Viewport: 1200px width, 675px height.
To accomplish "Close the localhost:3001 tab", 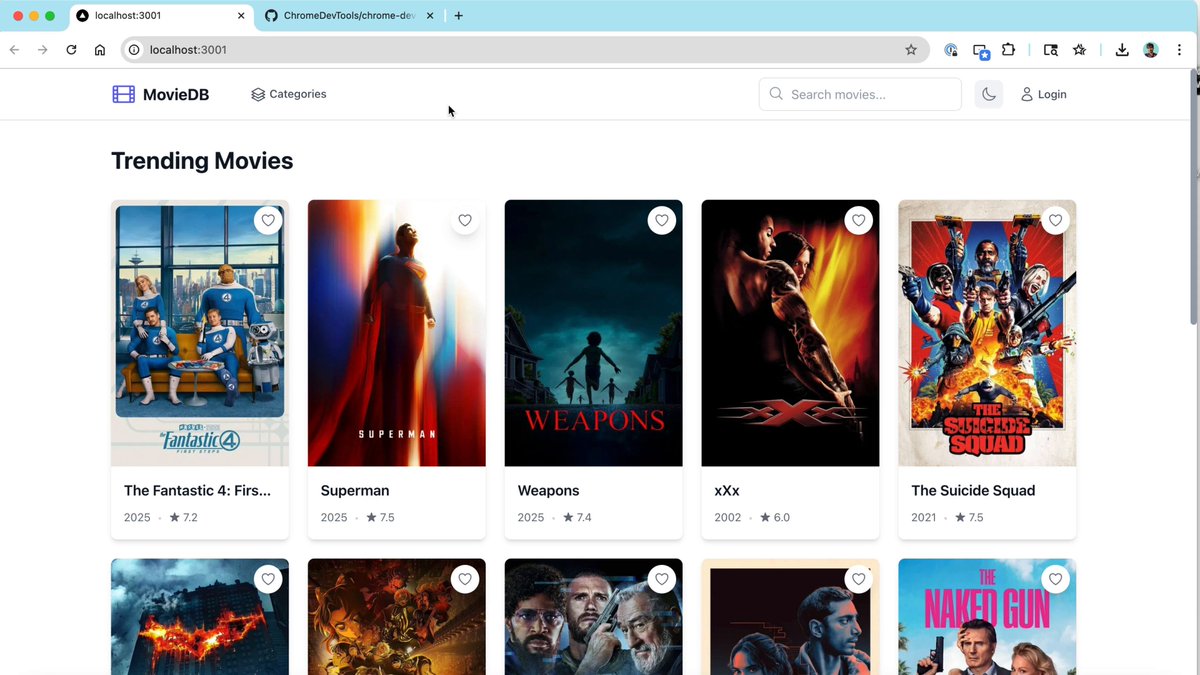I will pyautogui.click(x=241, y=16).
